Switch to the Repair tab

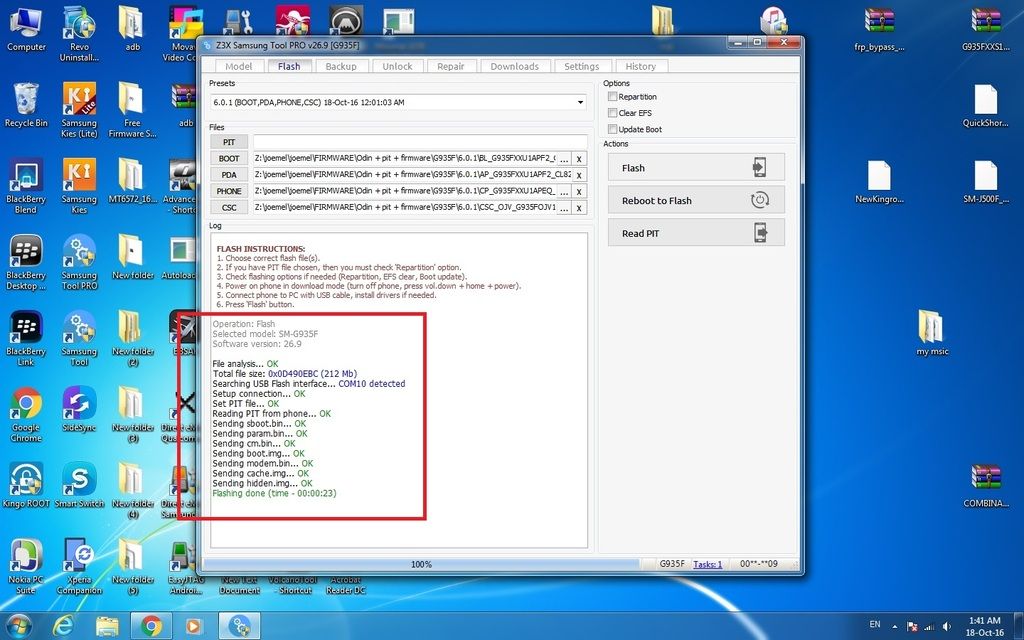[451, 66]
